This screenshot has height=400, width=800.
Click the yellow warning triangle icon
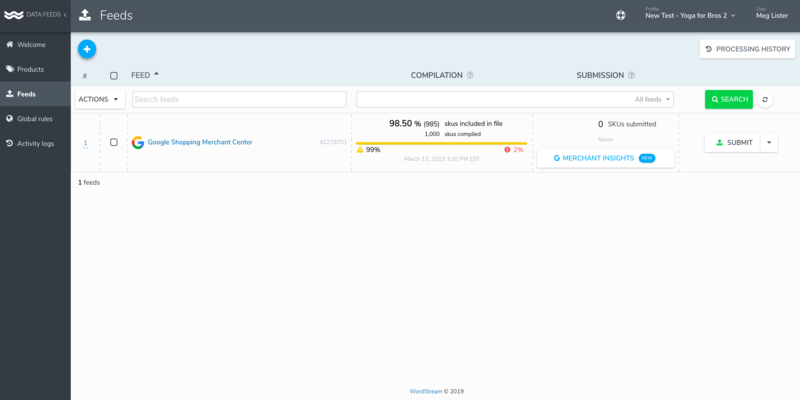click(360, 150)
